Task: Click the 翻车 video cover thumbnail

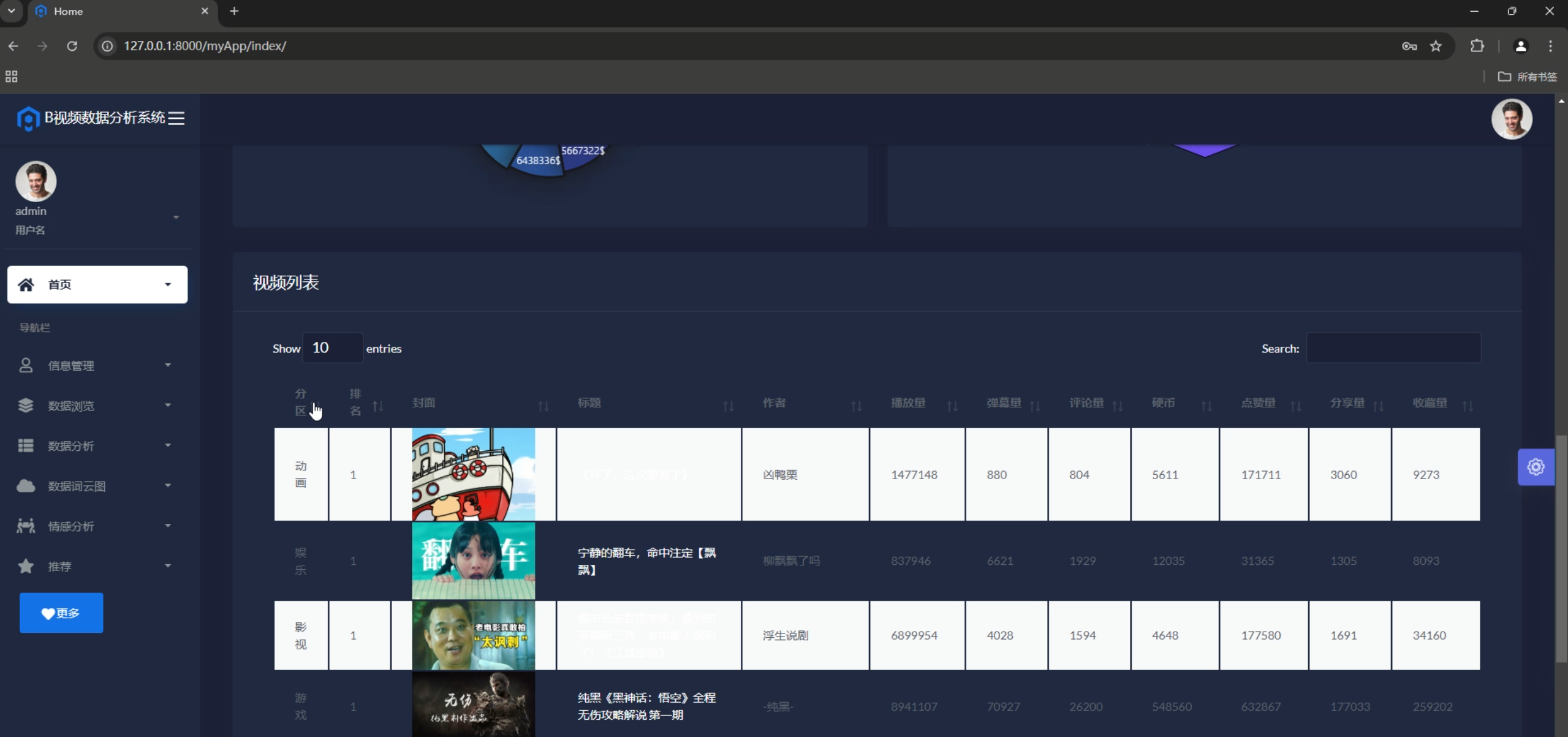Action: point(473,560)
